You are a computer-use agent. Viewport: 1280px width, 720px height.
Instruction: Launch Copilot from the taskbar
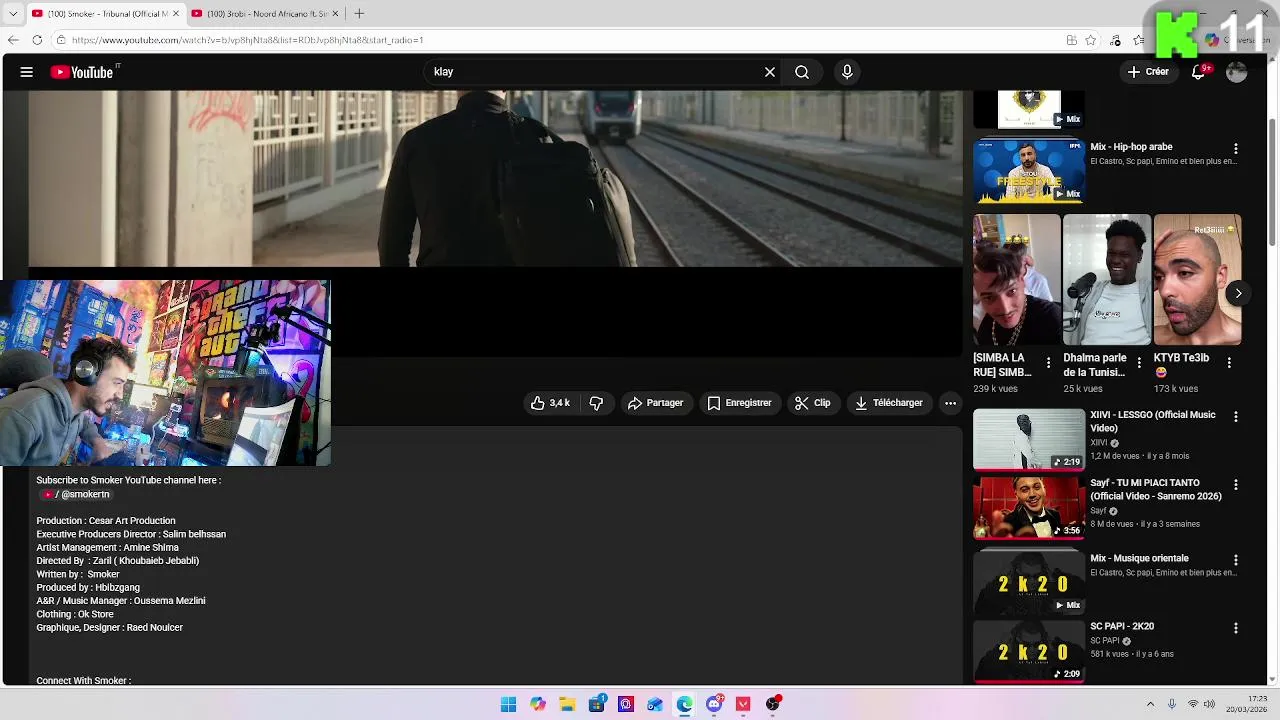pos(538,704)
